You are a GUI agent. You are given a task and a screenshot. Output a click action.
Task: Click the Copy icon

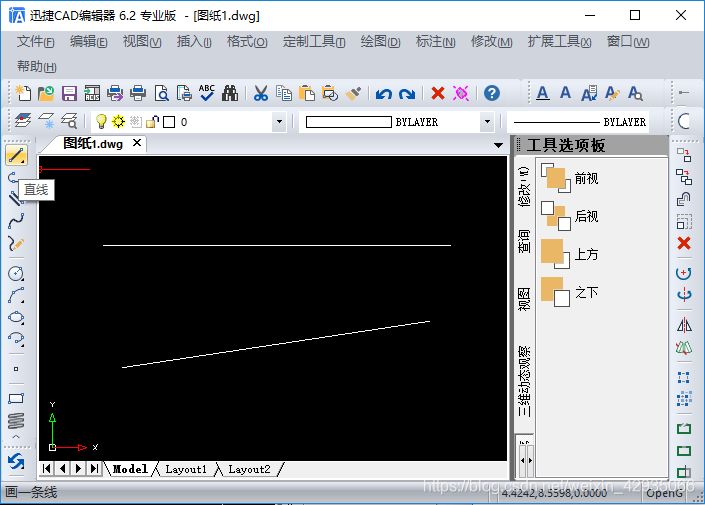(284, 93)
